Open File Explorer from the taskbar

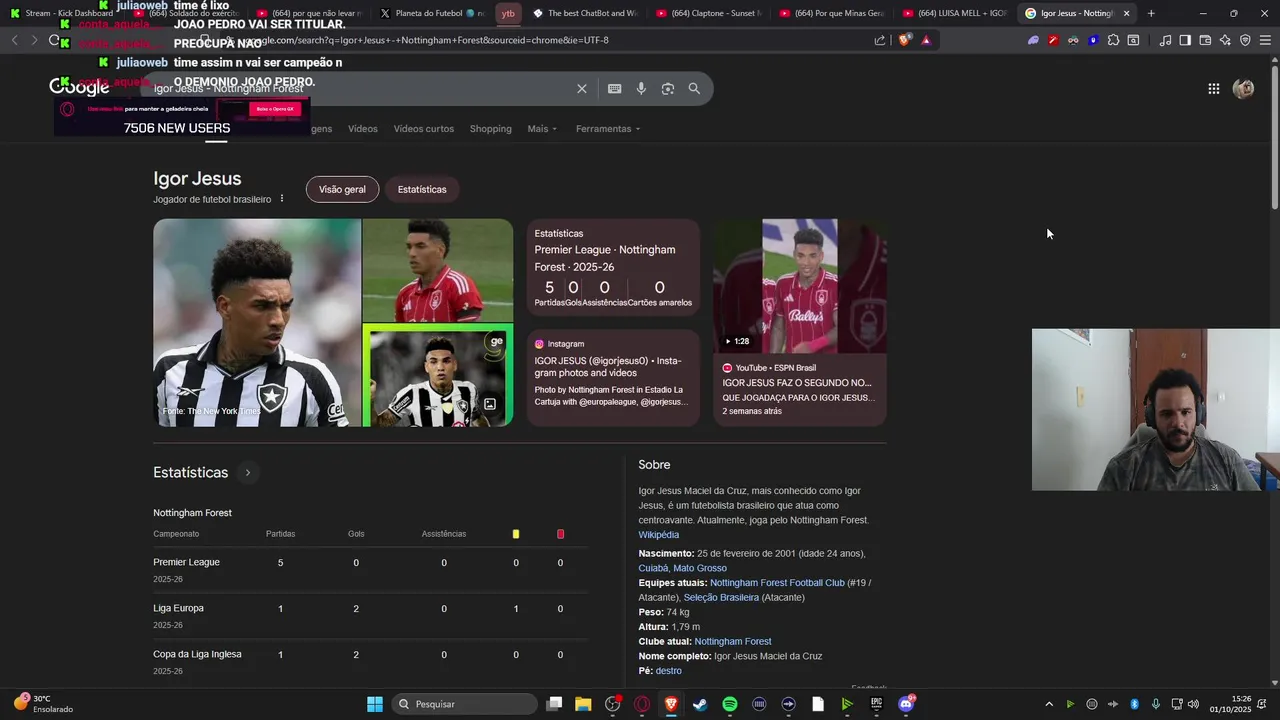(583, 704)
